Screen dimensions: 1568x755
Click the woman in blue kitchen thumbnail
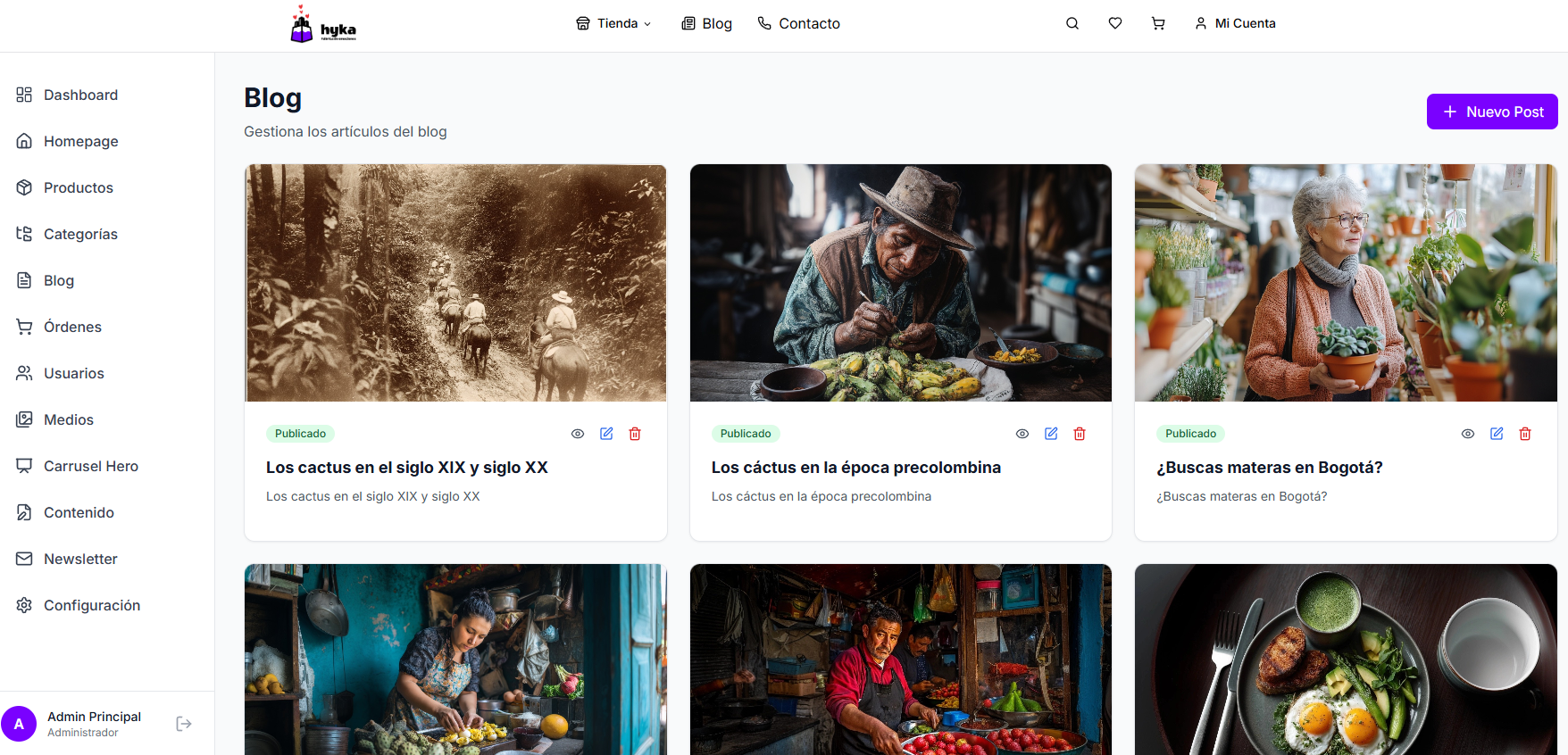coord(455,660)
